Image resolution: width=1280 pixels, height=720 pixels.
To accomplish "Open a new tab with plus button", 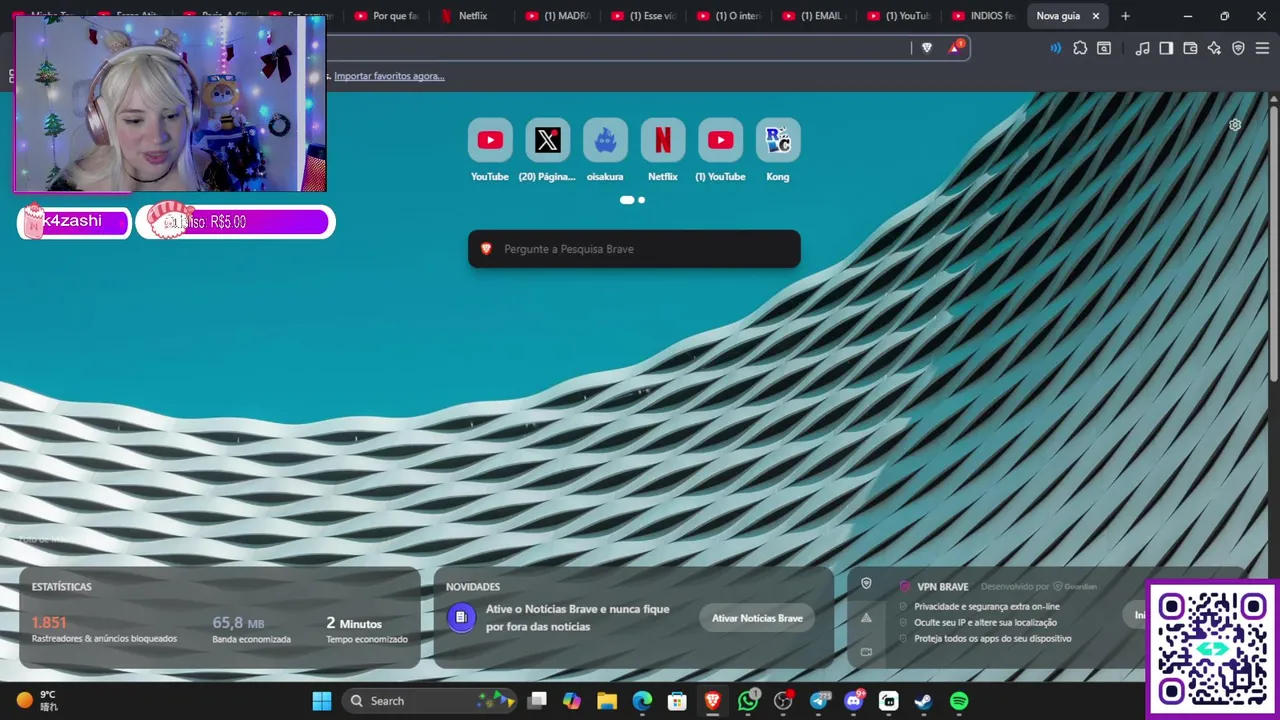I will (x=1125, y=16).
